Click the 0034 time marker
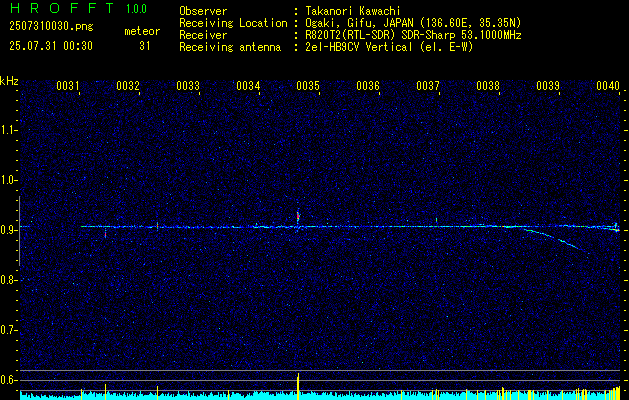629x400 pixels. pos(248,85)
